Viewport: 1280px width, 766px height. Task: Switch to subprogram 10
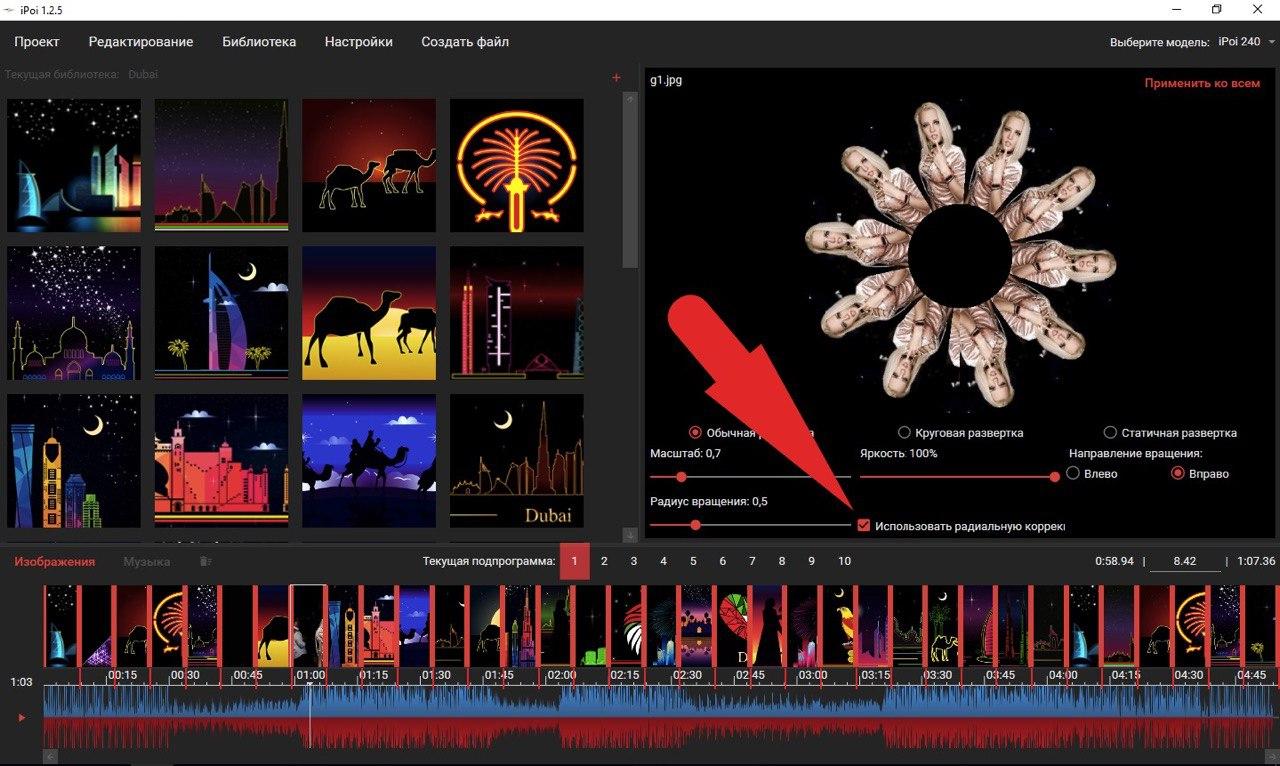(x=844, y=561)
